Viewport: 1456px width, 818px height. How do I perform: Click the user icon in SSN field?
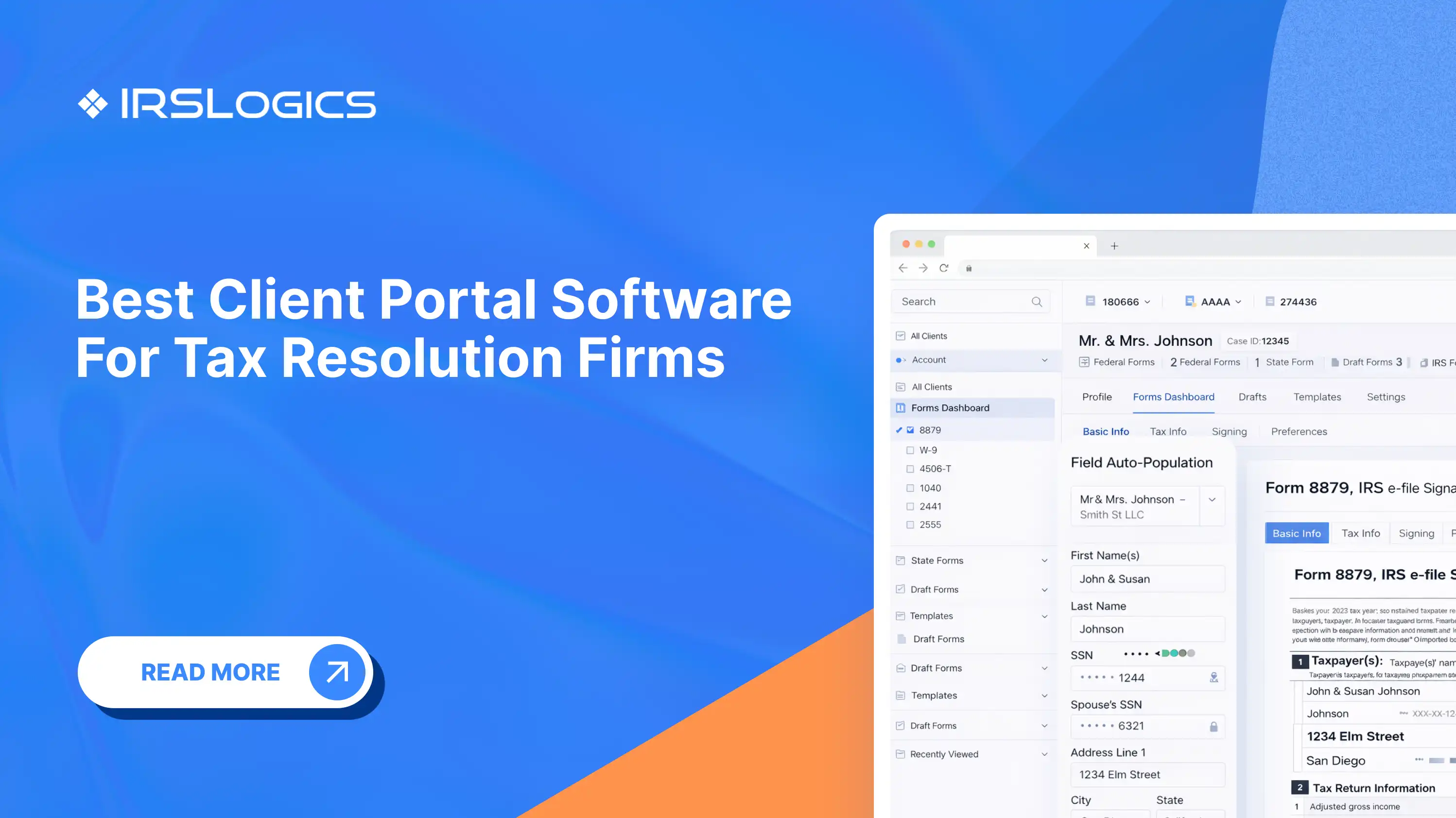tap(1213, 677)
